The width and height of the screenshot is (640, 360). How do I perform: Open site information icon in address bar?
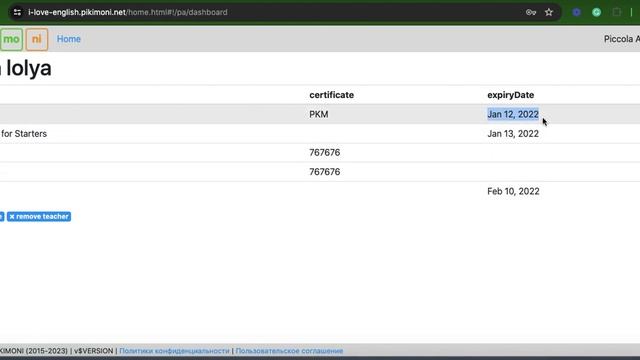[x=17, y=12]
